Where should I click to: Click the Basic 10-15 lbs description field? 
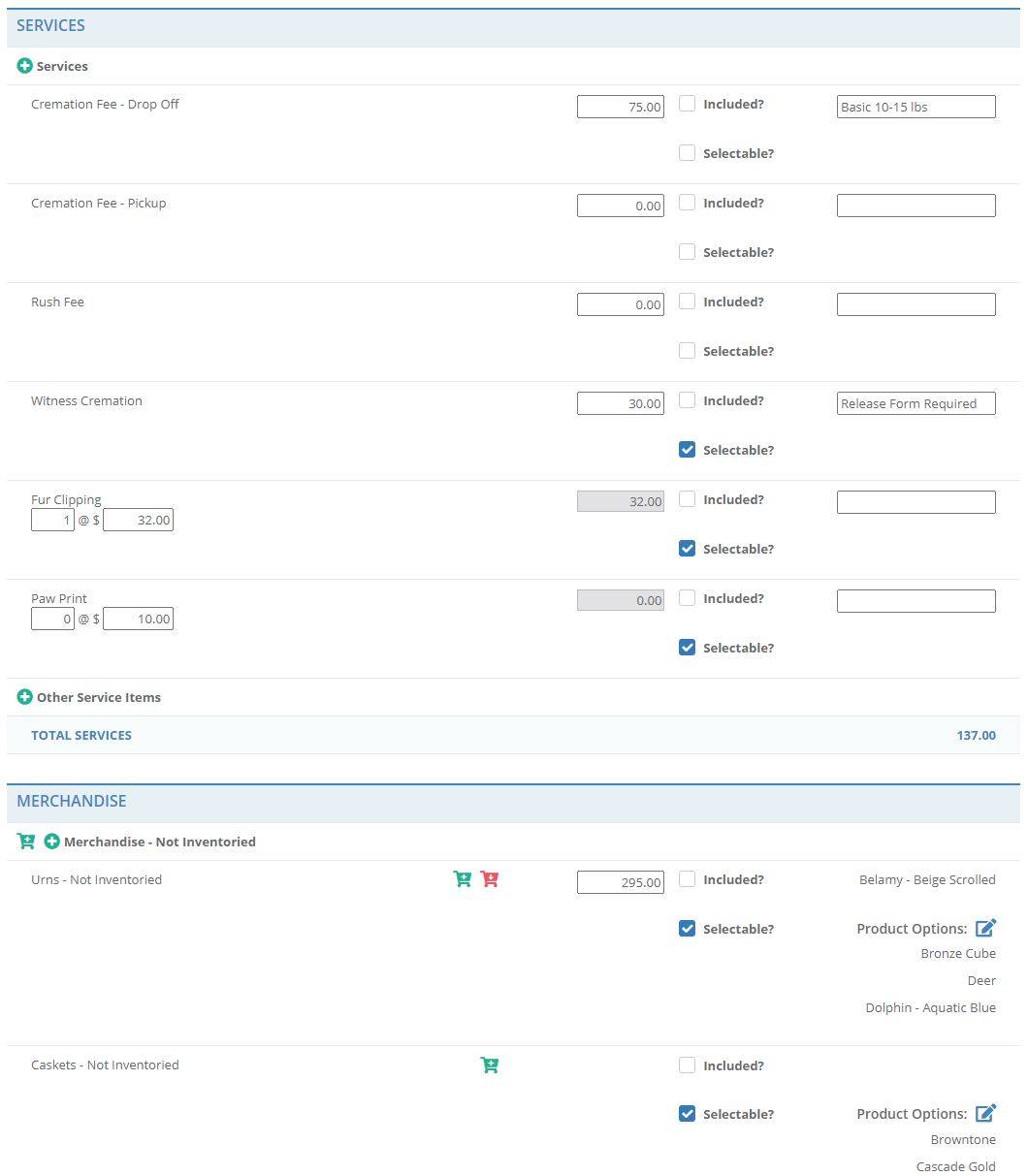coord(916,107)
